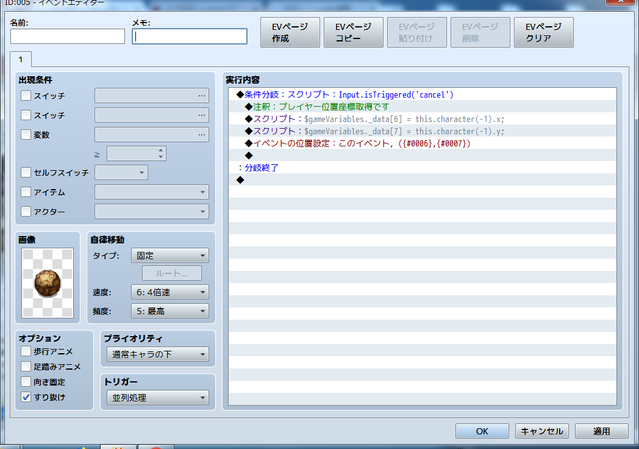Click the boulder event image thumbnail

pos(47,283)
